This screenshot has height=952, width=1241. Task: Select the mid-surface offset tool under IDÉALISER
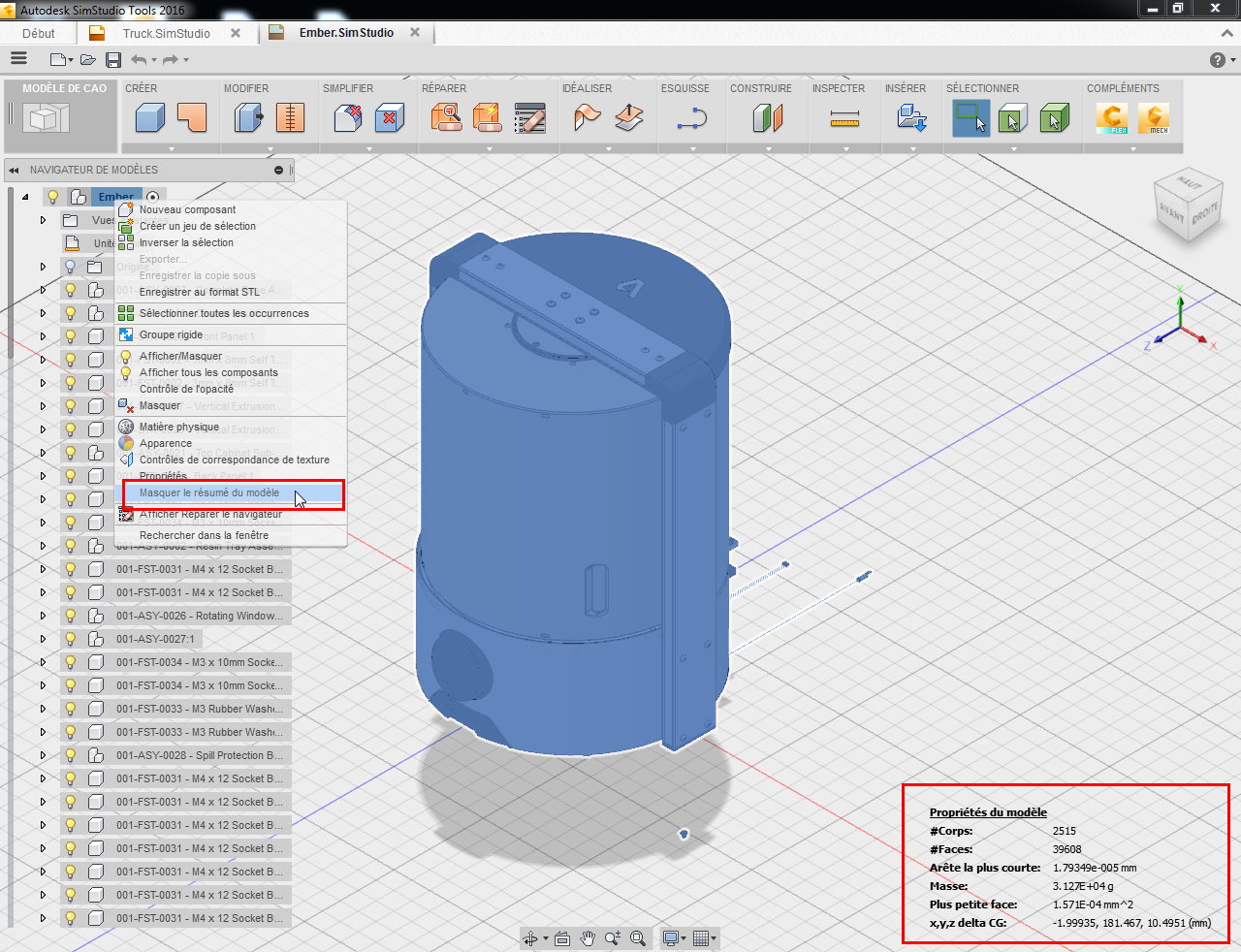tap(629, 118)
